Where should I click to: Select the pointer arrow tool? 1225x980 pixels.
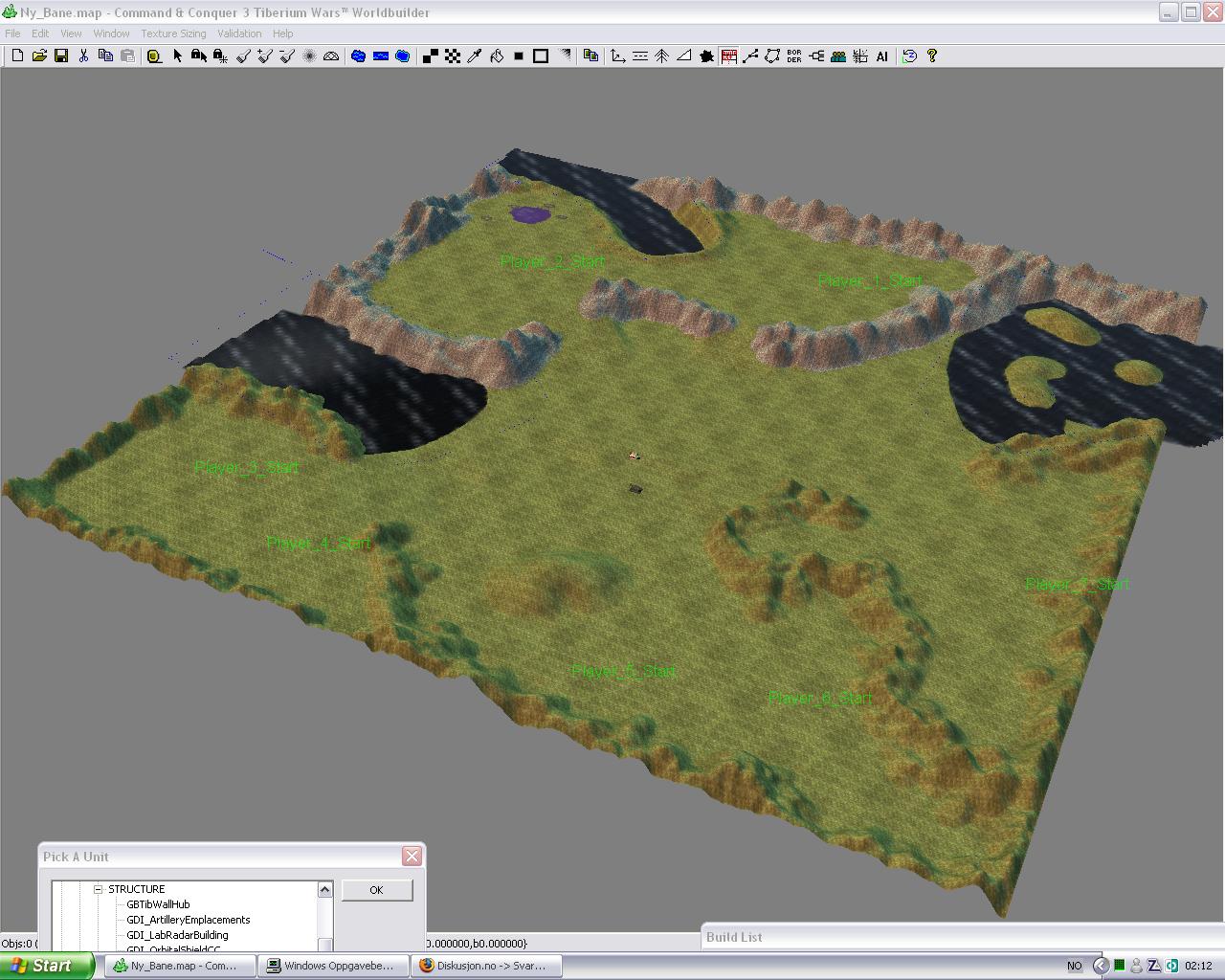pos(177,56)
